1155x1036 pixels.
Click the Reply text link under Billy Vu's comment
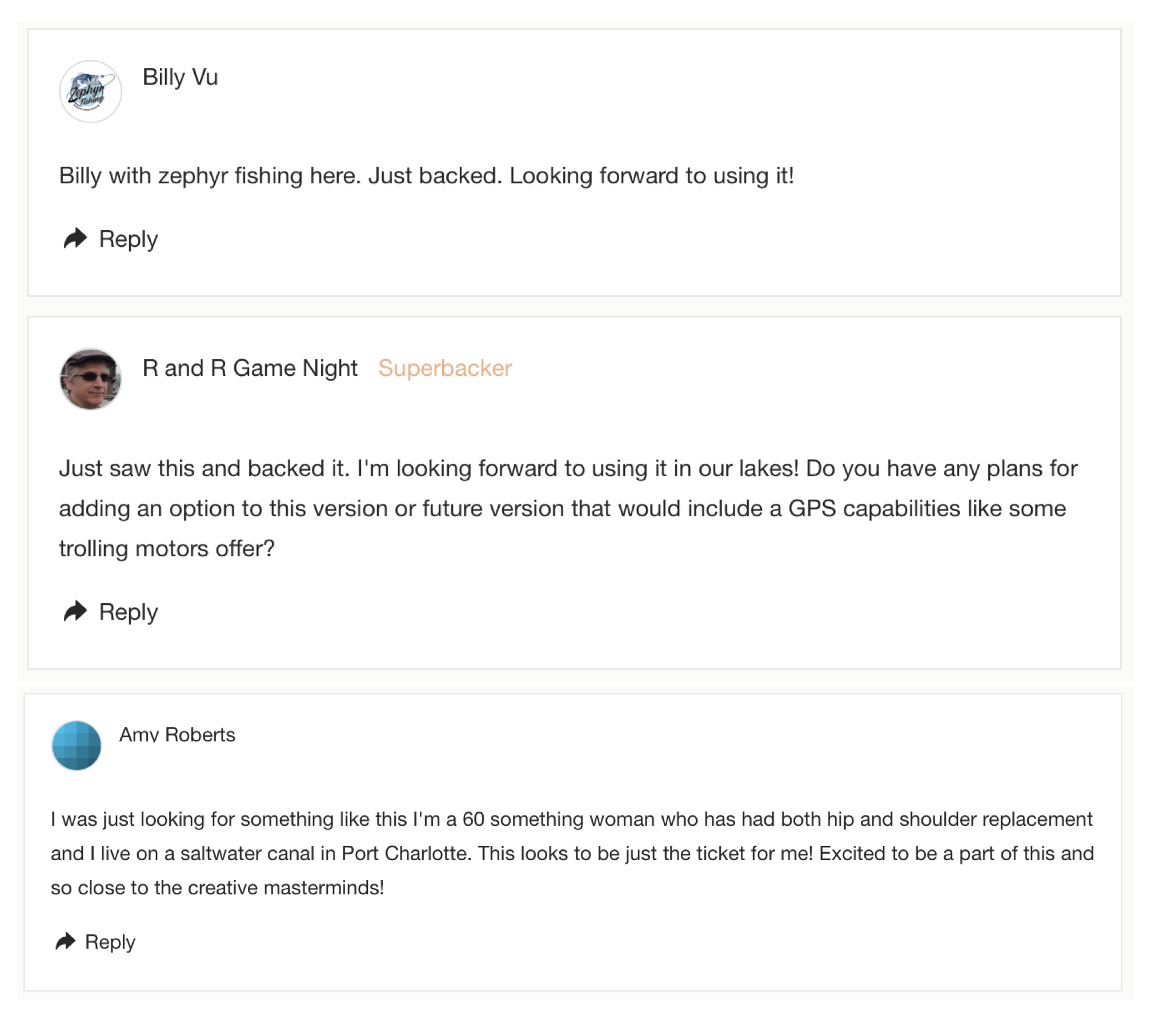coord(128,239)
